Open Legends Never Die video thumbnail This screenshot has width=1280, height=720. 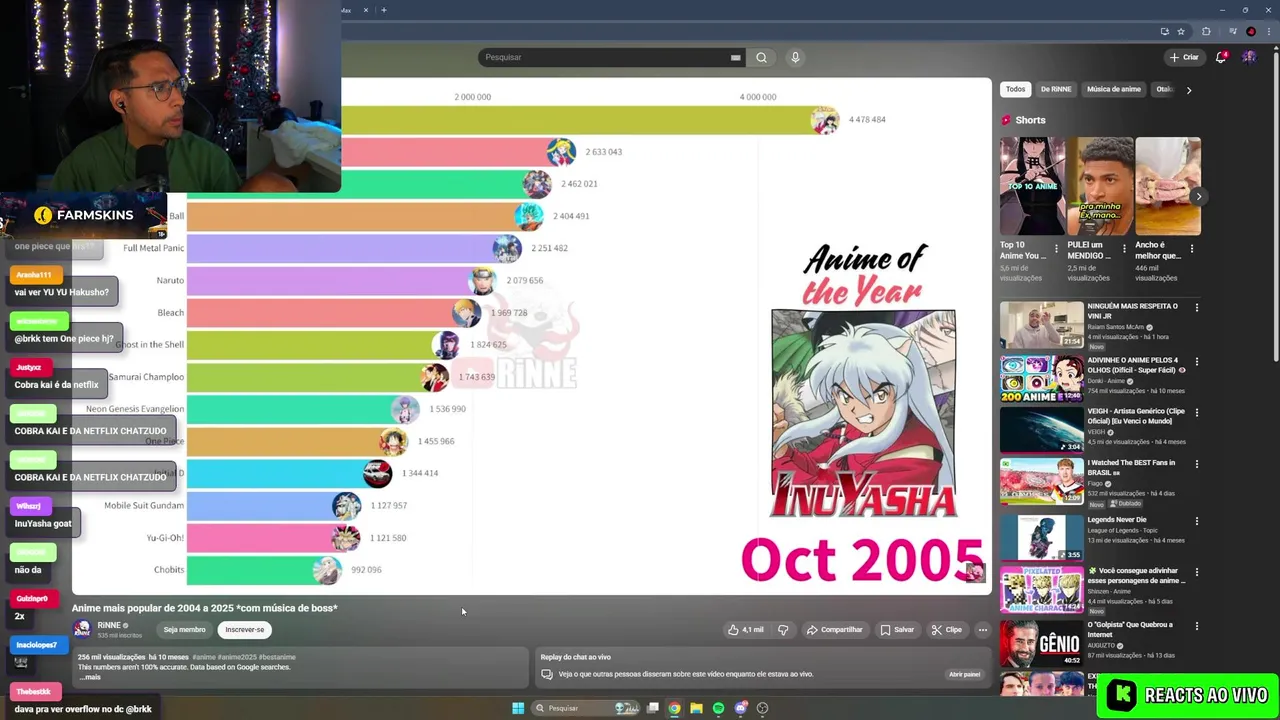pyautogui.click(x=1041, y=536)
